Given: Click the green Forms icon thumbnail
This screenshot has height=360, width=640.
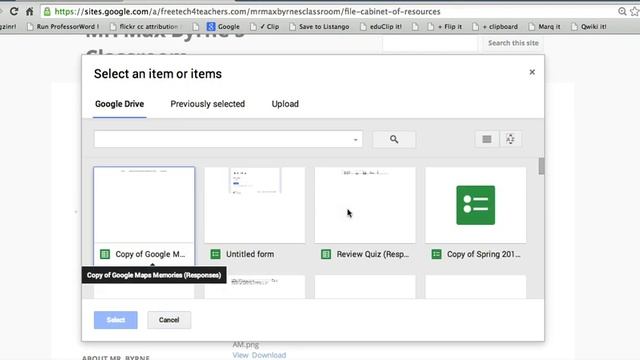Looking at the screenshot, I should pos(476,205).
